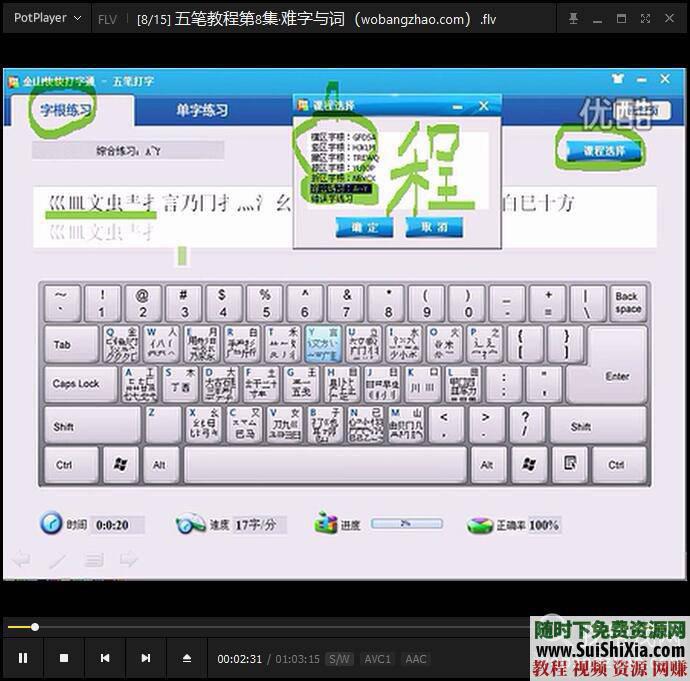Viewport: 690px width, 681px height.
Task: Click the speed value 17字/分
Action: tap(256, 525)
